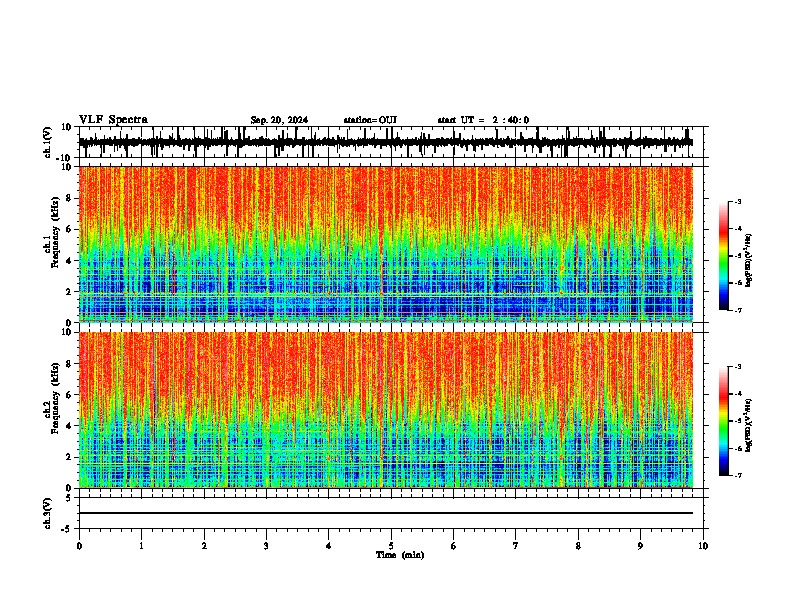Click time axis tick label "3"
This screenshot has width=792, height=612.
pyautogui.click(x=266, y=545)
